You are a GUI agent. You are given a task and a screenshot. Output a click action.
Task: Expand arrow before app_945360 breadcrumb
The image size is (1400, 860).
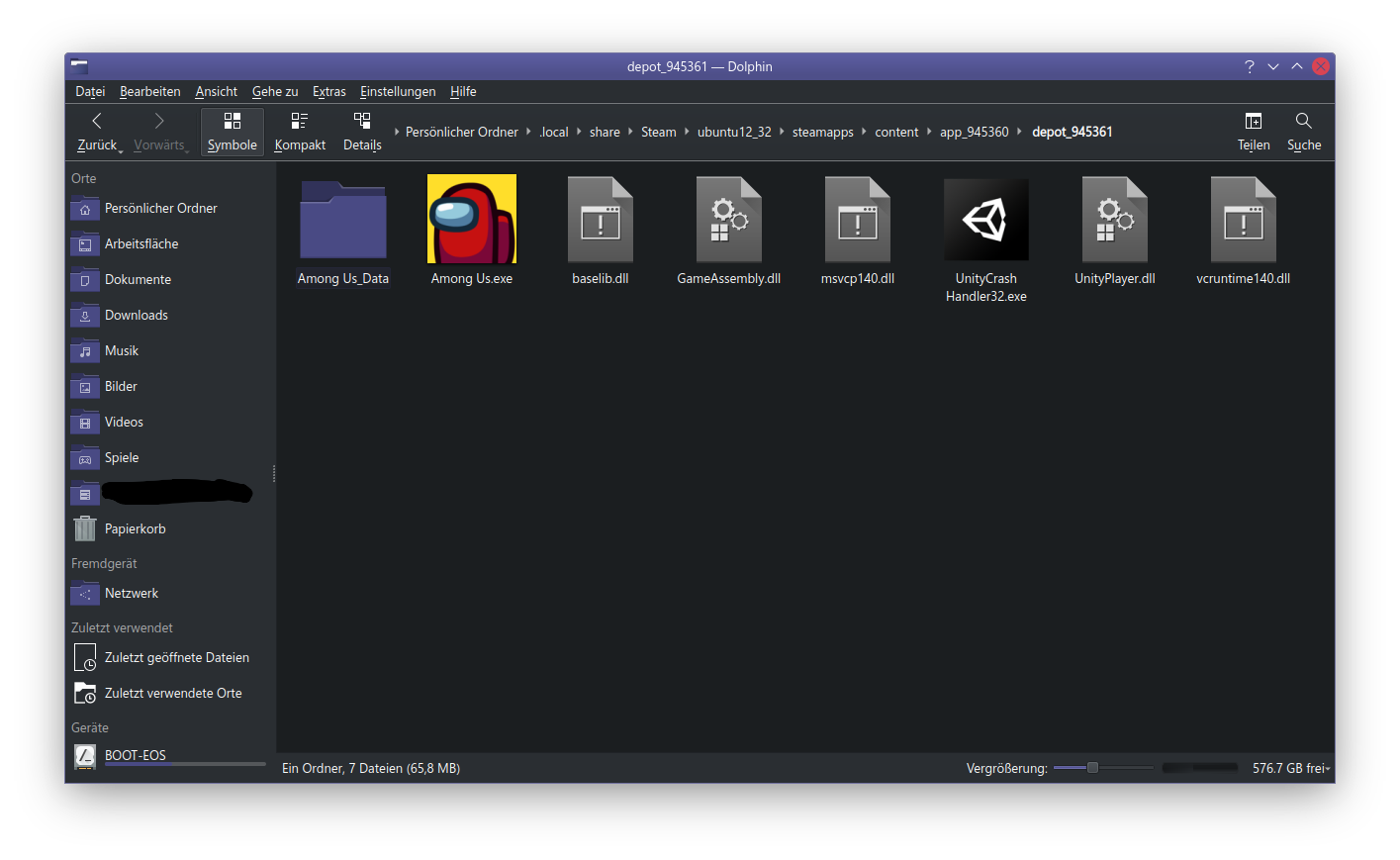(929, 131)
